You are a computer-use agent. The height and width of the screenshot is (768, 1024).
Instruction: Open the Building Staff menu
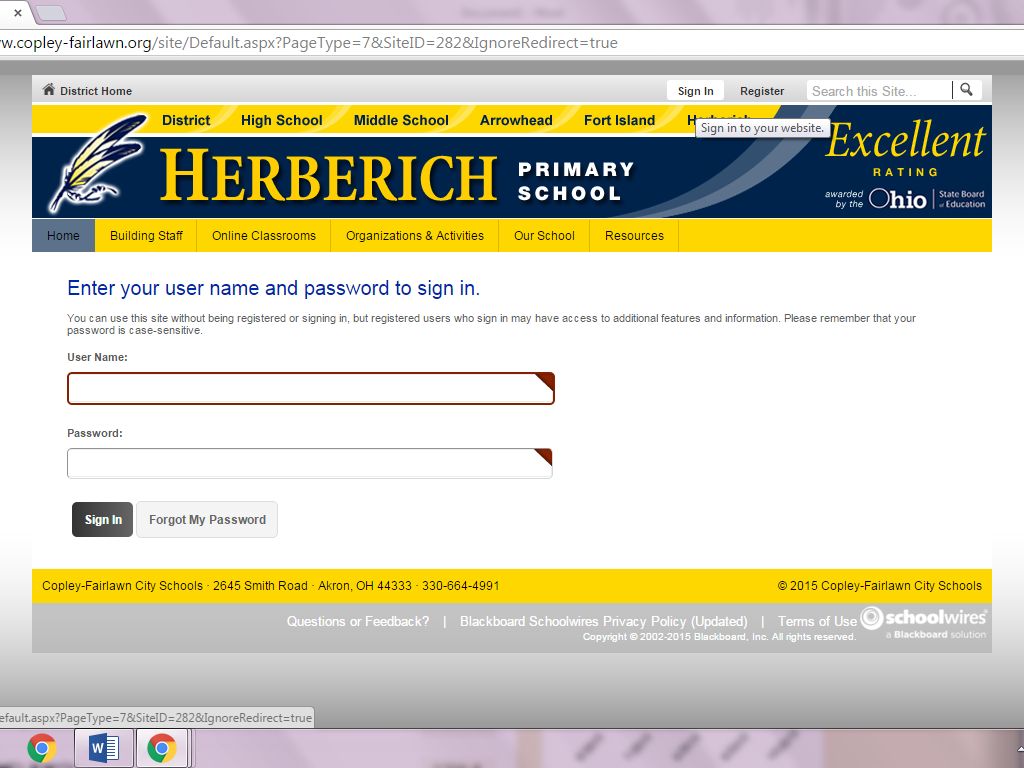pyautogui.click(x=146, y=236)
